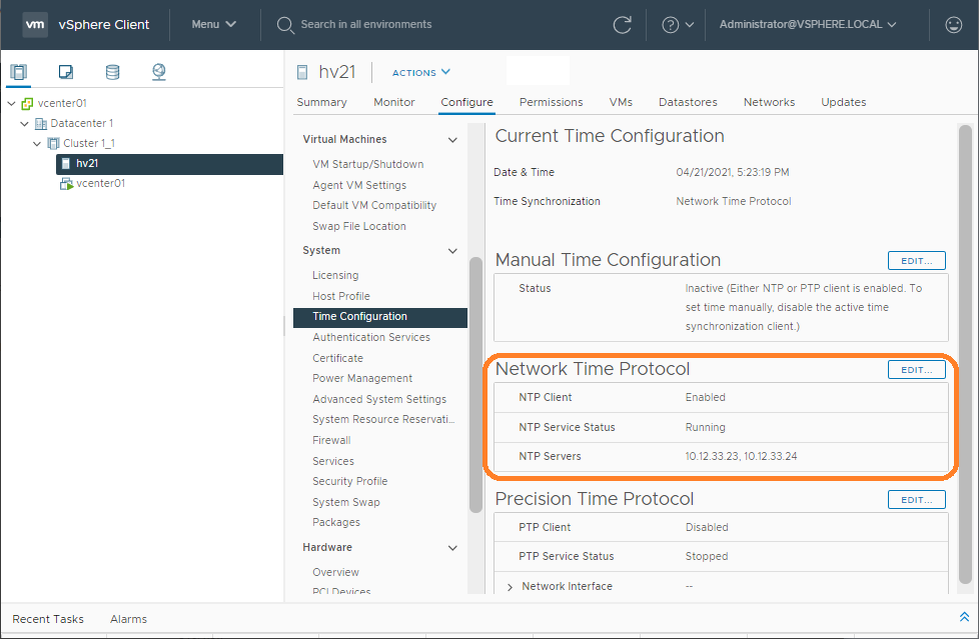
Task: Open the Networking inventory view icon
Action: pos(159,72)
